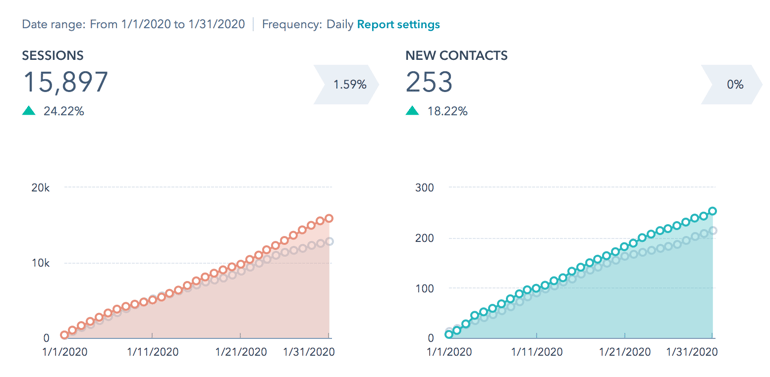Click the 1/21/2020 label on New Contacts chart
The height and width of the screenshot is (377, 770).
[624, 352]
